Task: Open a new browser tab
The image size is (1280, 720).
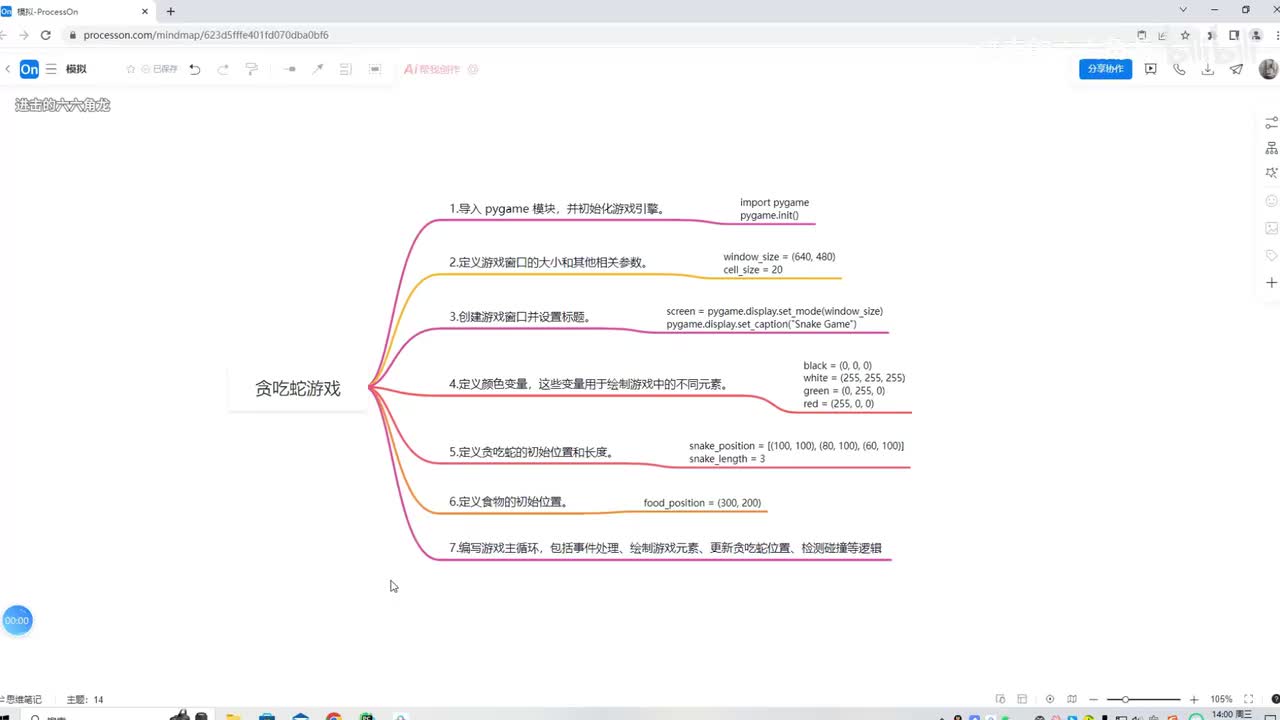Action: point(170,11)
